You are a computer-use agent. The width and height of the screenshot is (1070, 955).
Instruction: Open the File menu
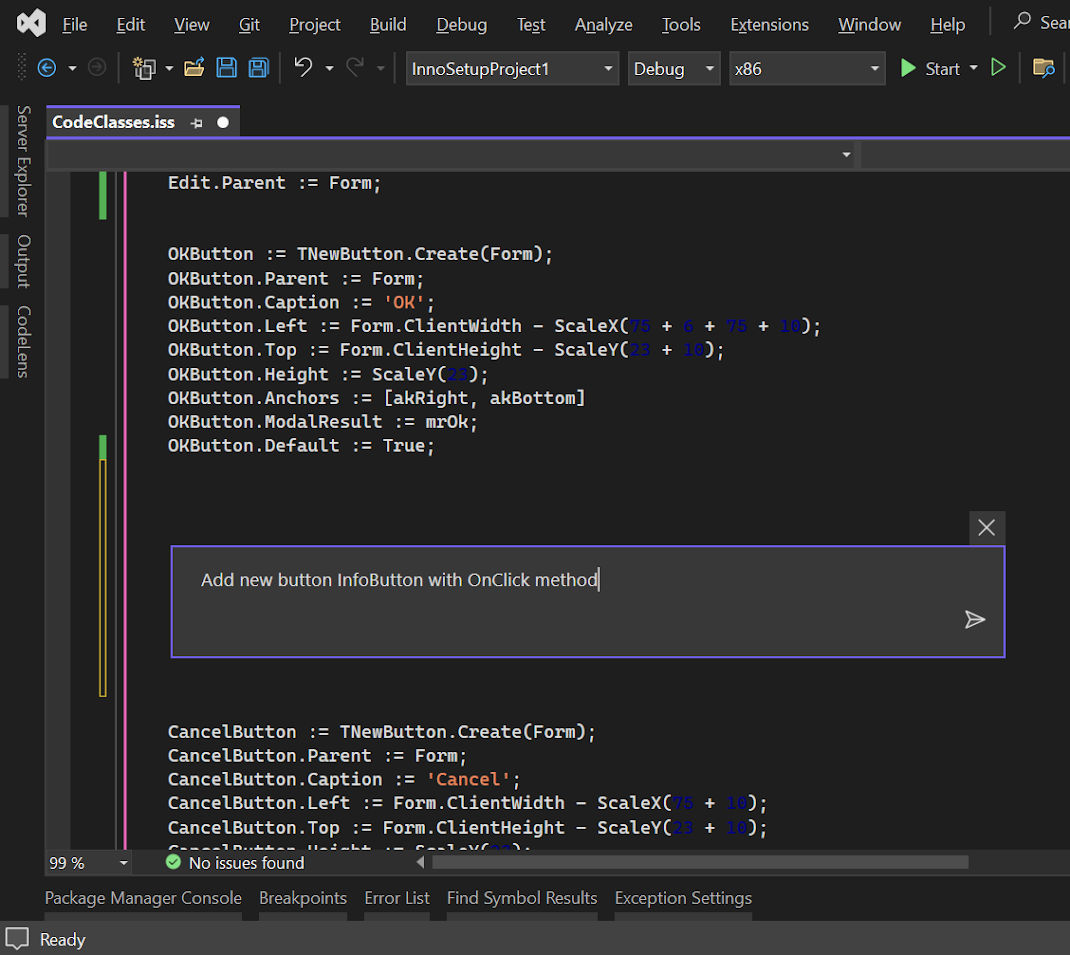[x=74, y=25]
